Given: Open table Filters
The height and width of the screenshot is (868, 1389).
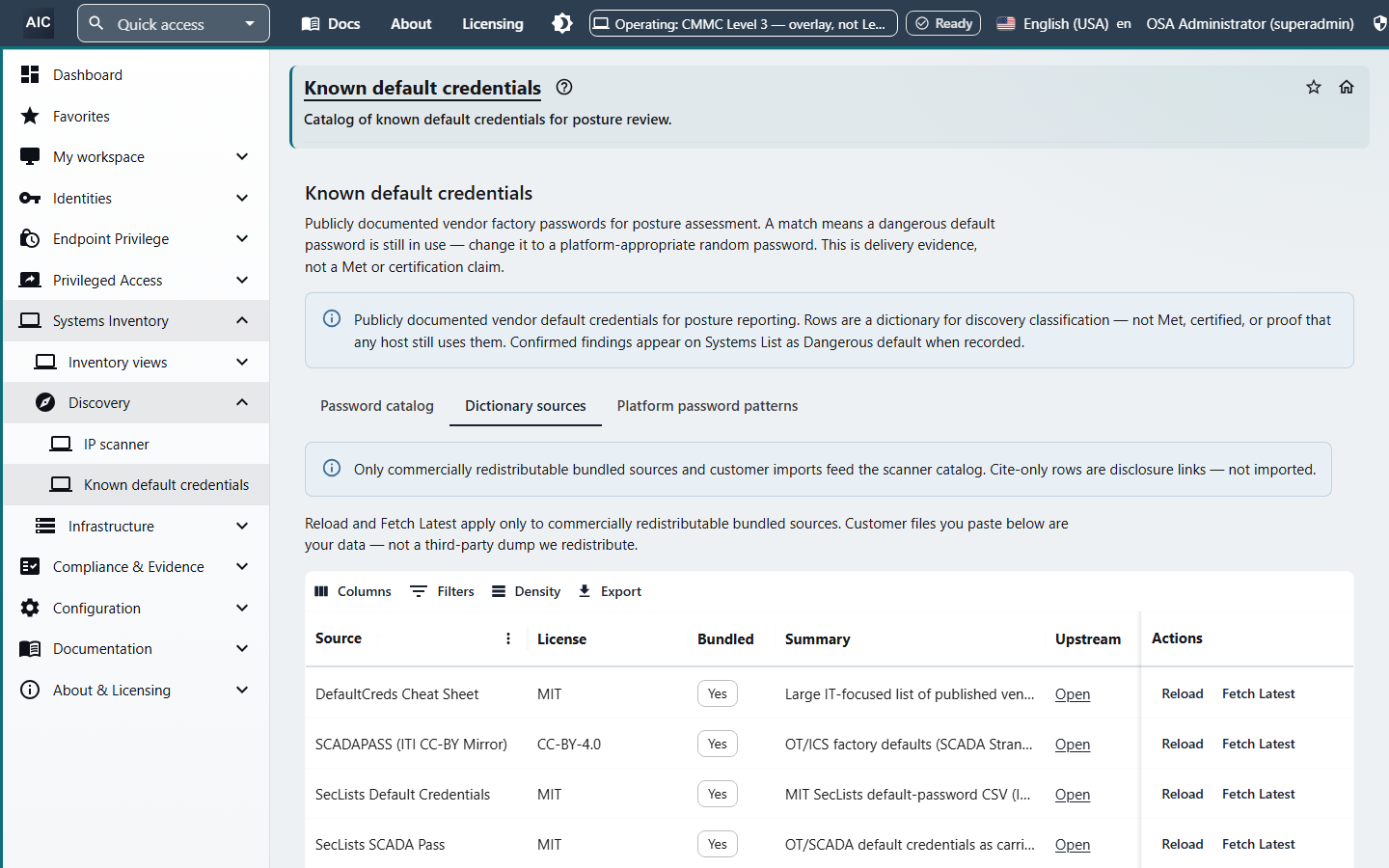Looking at the screenshot, I should point(443,591).
